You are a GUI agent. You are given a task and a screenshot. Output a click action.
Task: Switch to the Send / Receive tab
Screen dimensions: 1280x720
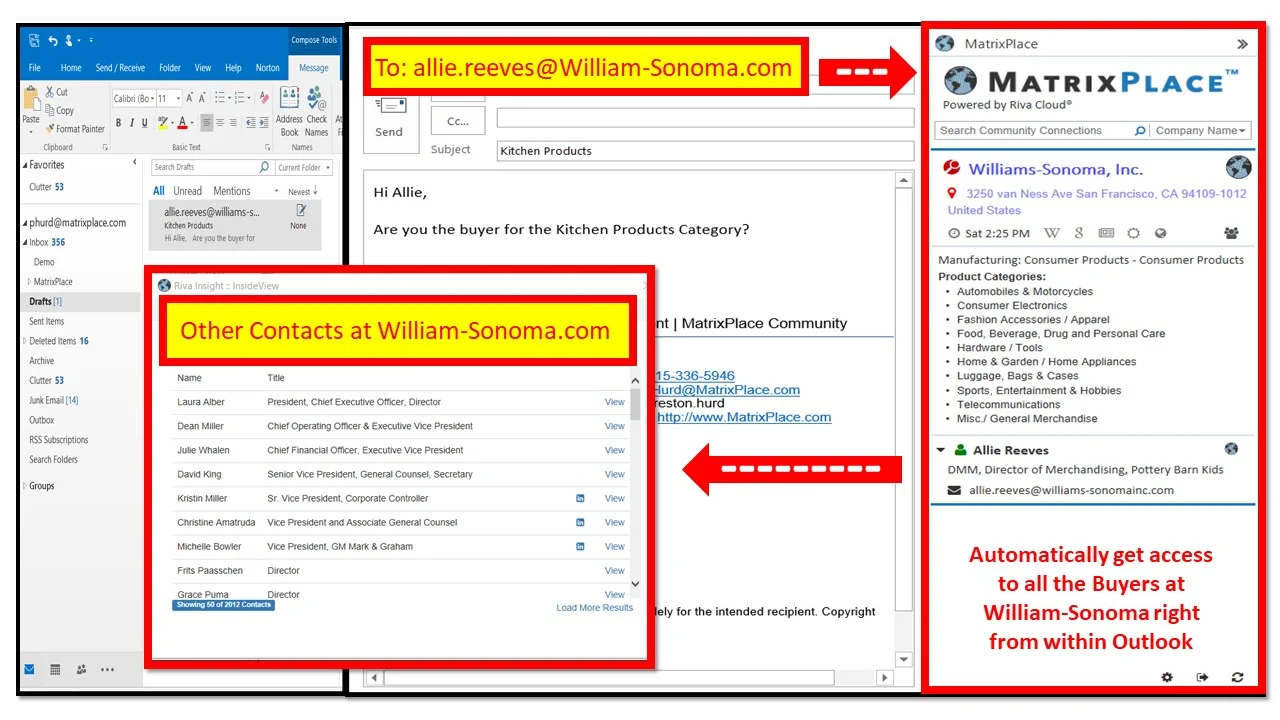pos(120,68)
